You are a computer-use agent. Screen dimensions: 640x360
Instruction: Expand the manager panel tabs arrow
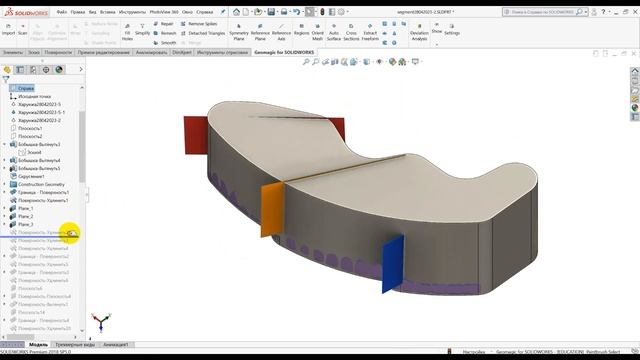[81, 69]
